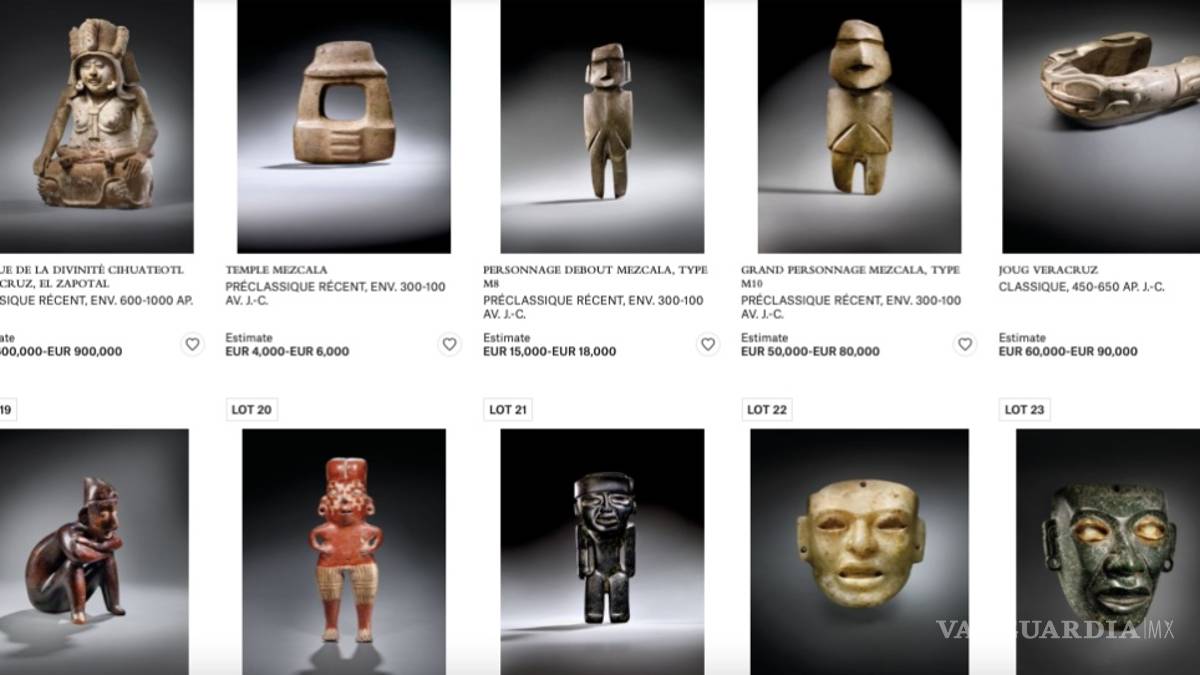The width and height of the screenshot is (1200, 675).
Task: Click the LOT 23 label
Action: pos(1025,409)
